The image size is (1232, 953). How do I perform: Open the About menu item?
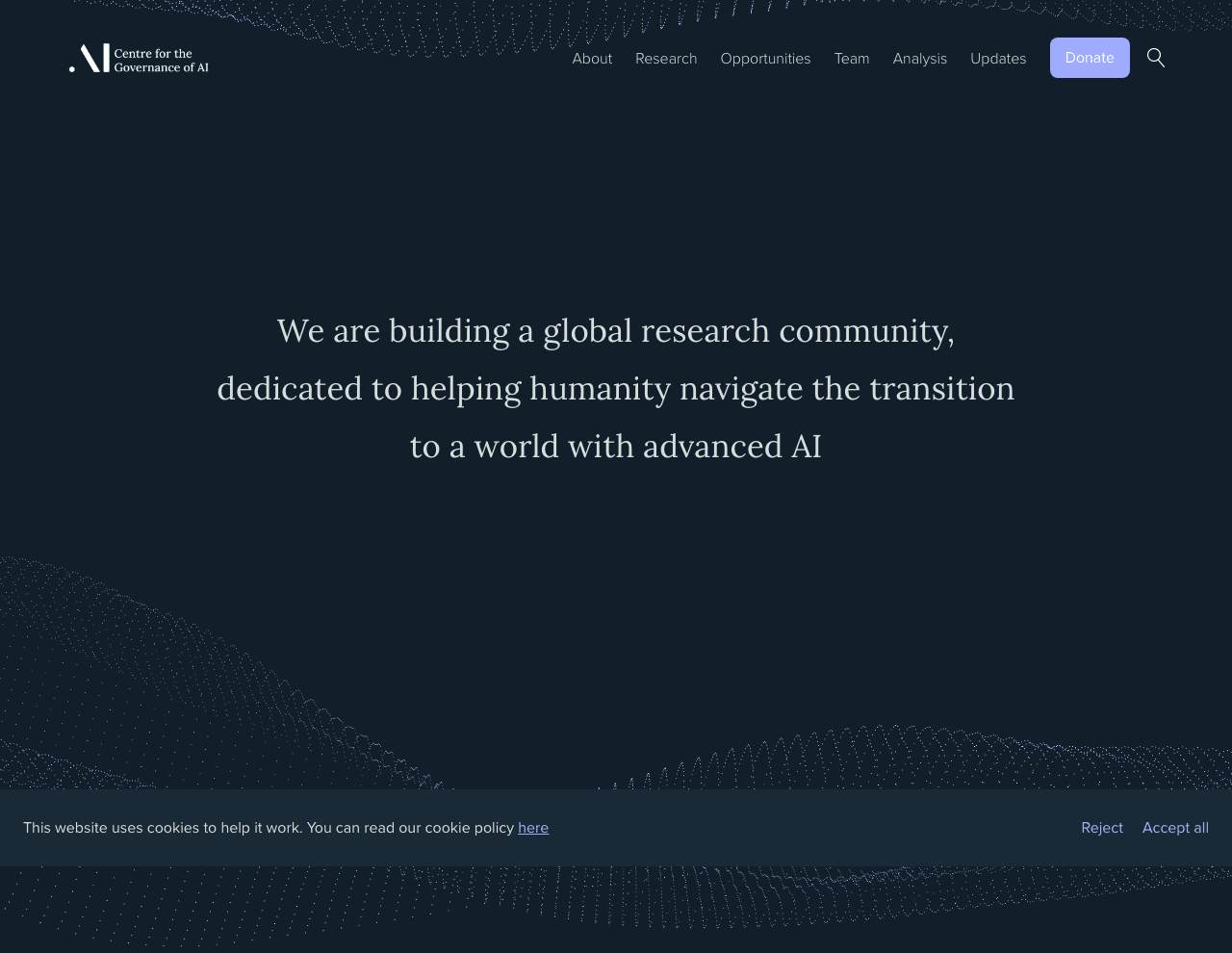coord(592,59)
